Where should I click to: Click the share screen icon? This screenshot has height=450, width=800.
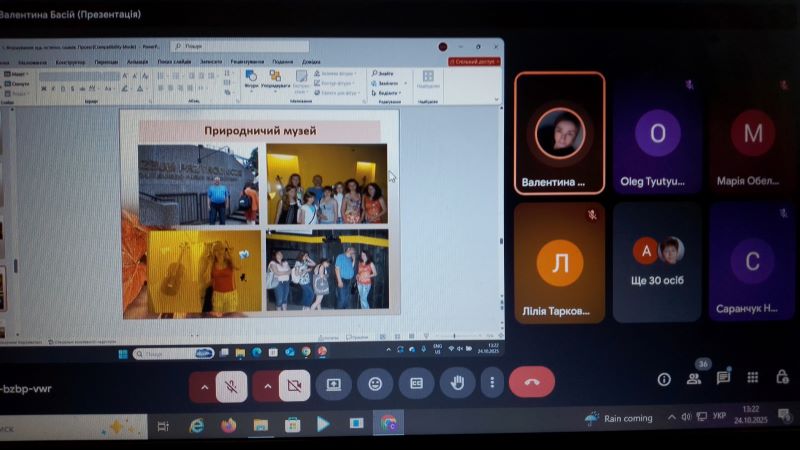click(x=334, y=384)
